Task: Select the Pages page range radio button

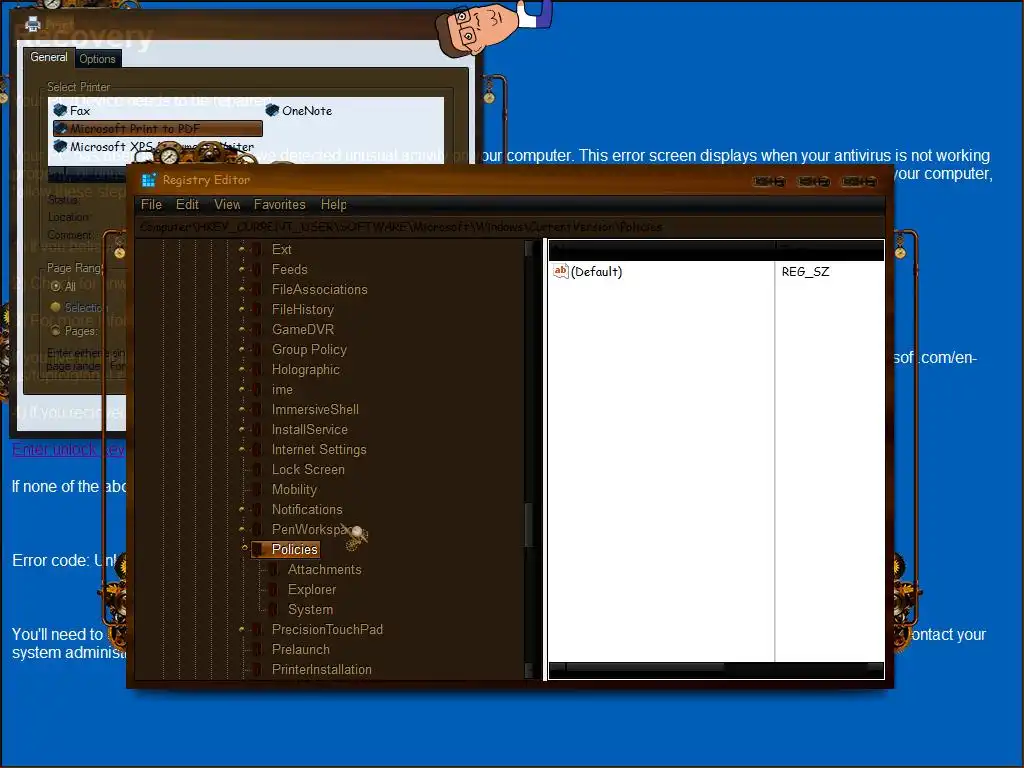Action: 56,331
